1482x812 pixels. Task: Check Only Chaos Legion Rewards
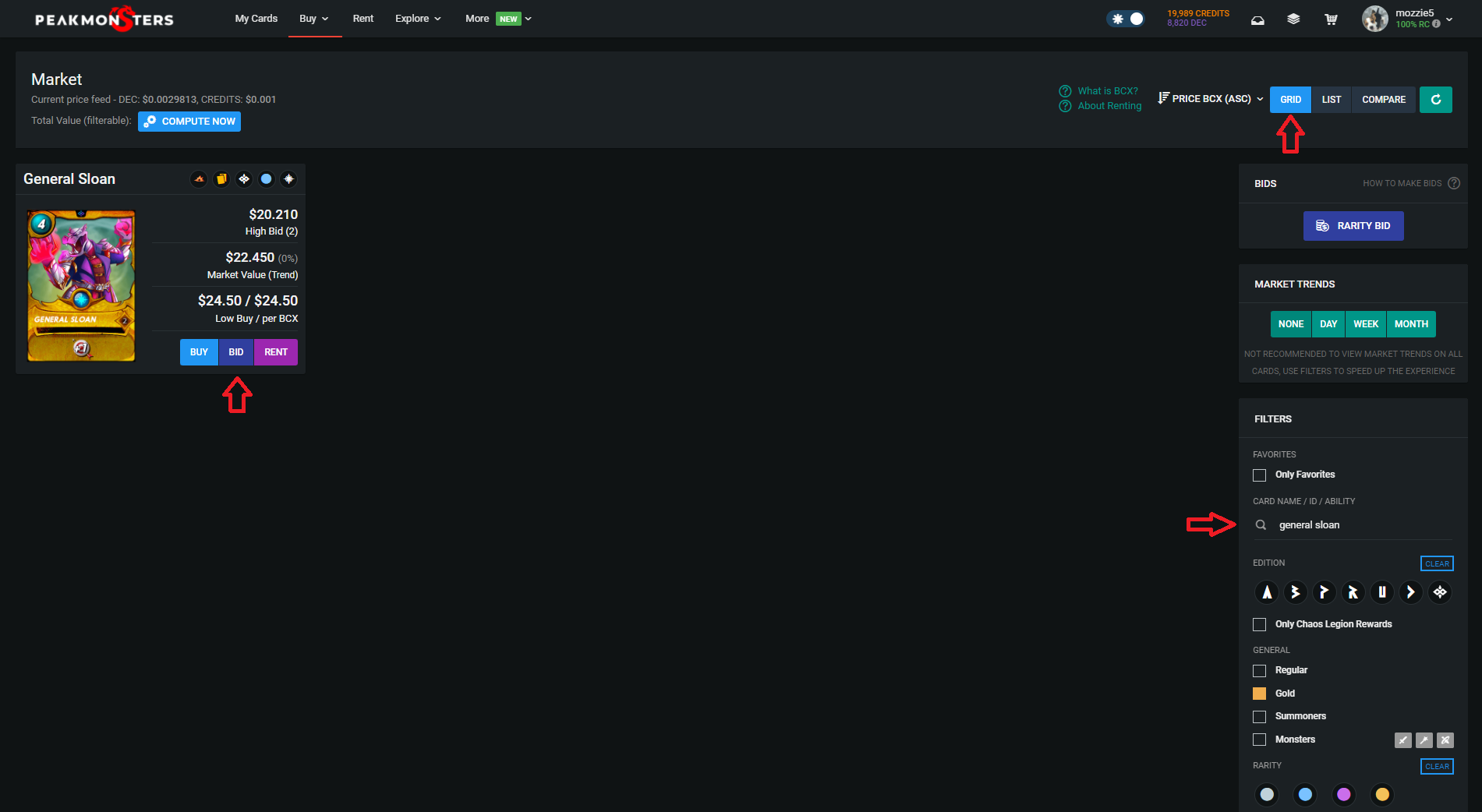coord(1259,625)
